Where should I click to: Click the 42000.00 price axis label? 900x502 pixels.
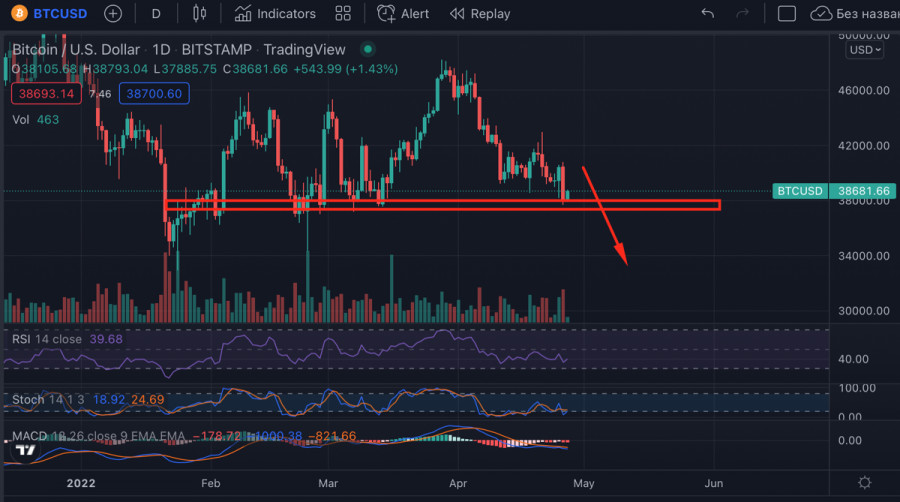pyautogui.click(x=863, y=146)
